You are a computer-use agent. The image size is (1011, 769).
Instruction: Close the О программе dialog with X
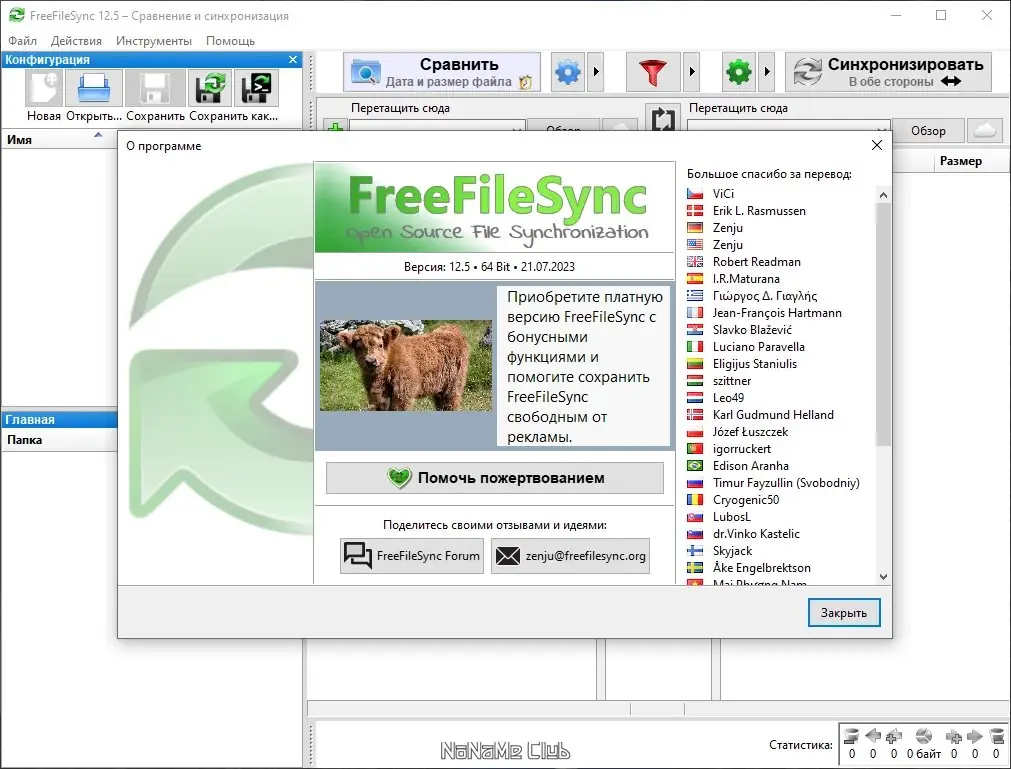(x=877, y=145)
